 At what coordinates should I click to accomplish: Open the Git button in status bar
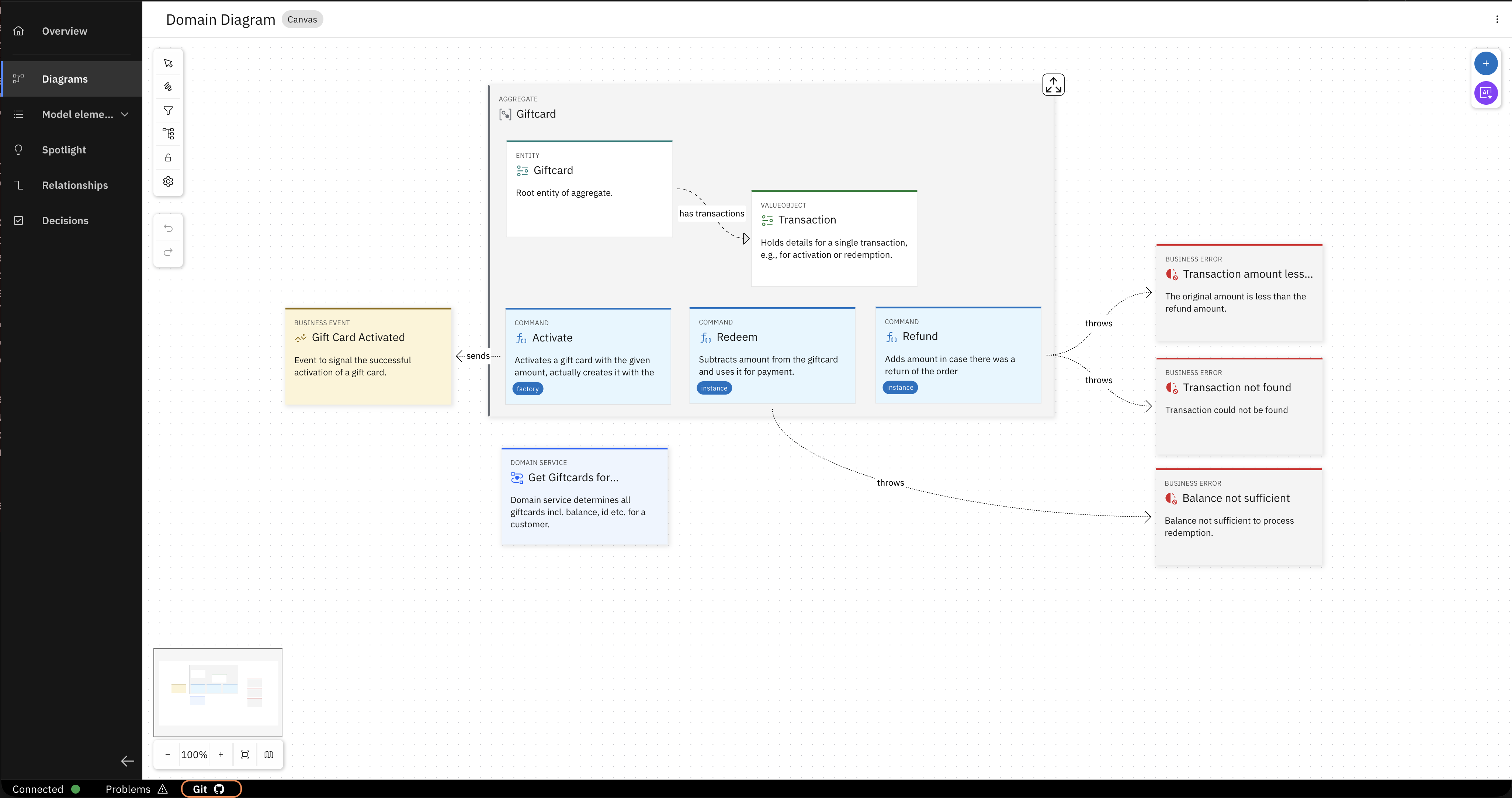211,789
